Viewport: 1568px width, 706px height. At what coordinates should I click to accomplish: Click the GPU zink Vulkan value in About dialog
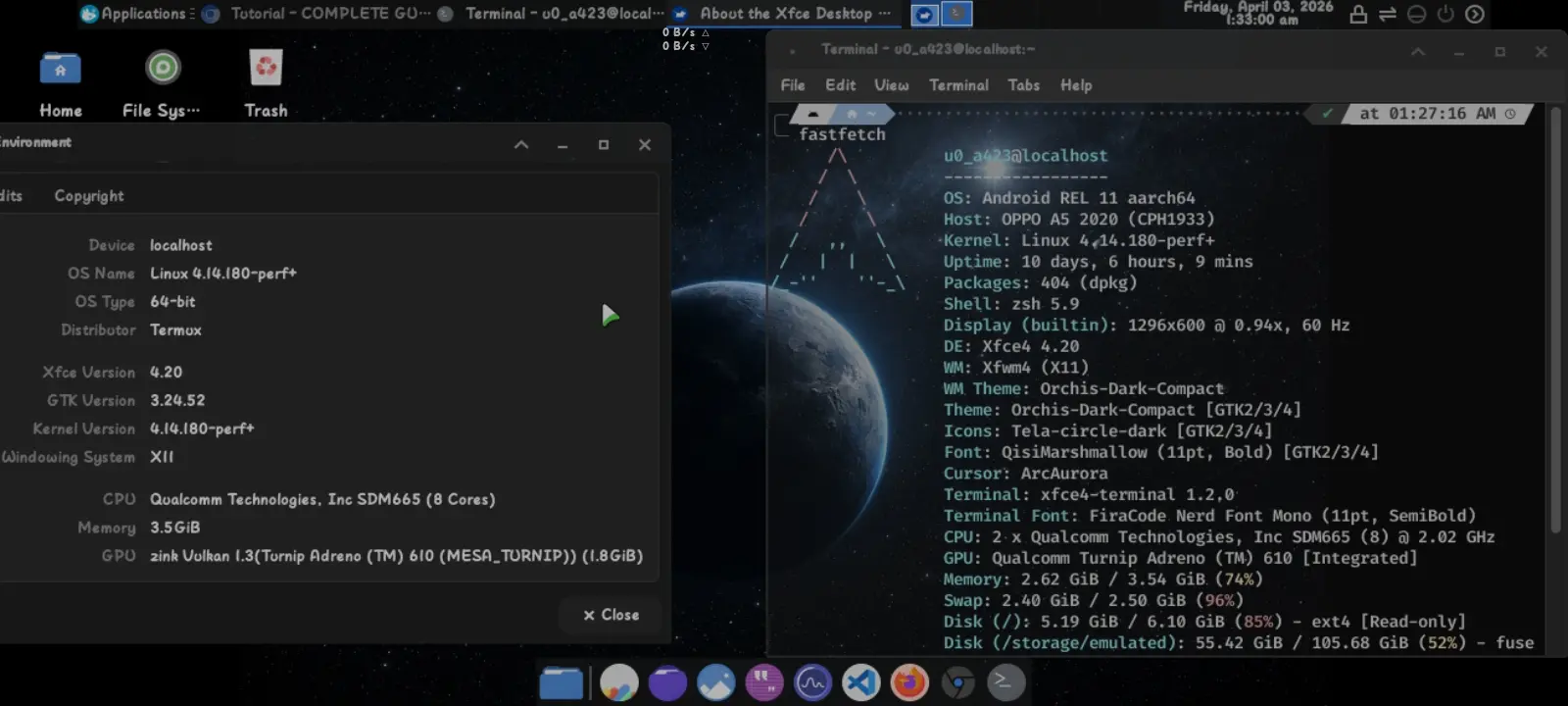coord(396,556)
